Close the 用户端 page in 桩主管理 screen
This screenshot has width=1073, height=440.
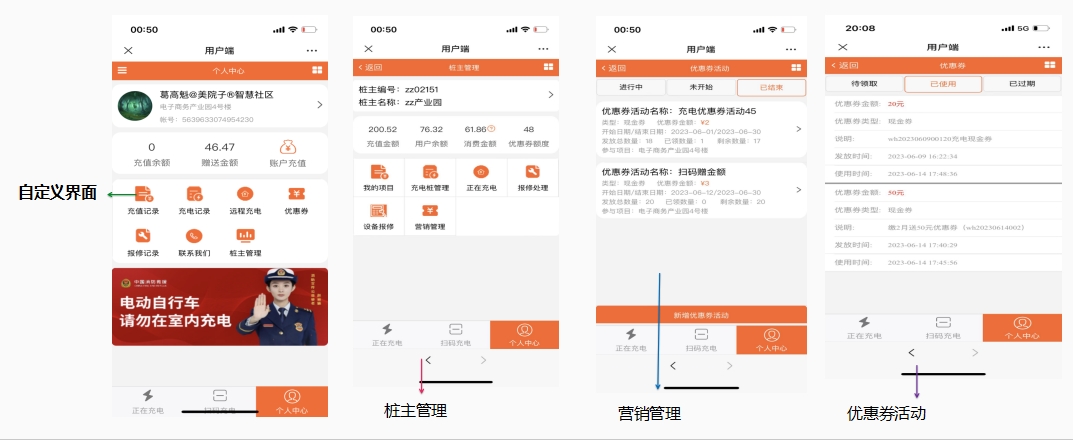368,49
